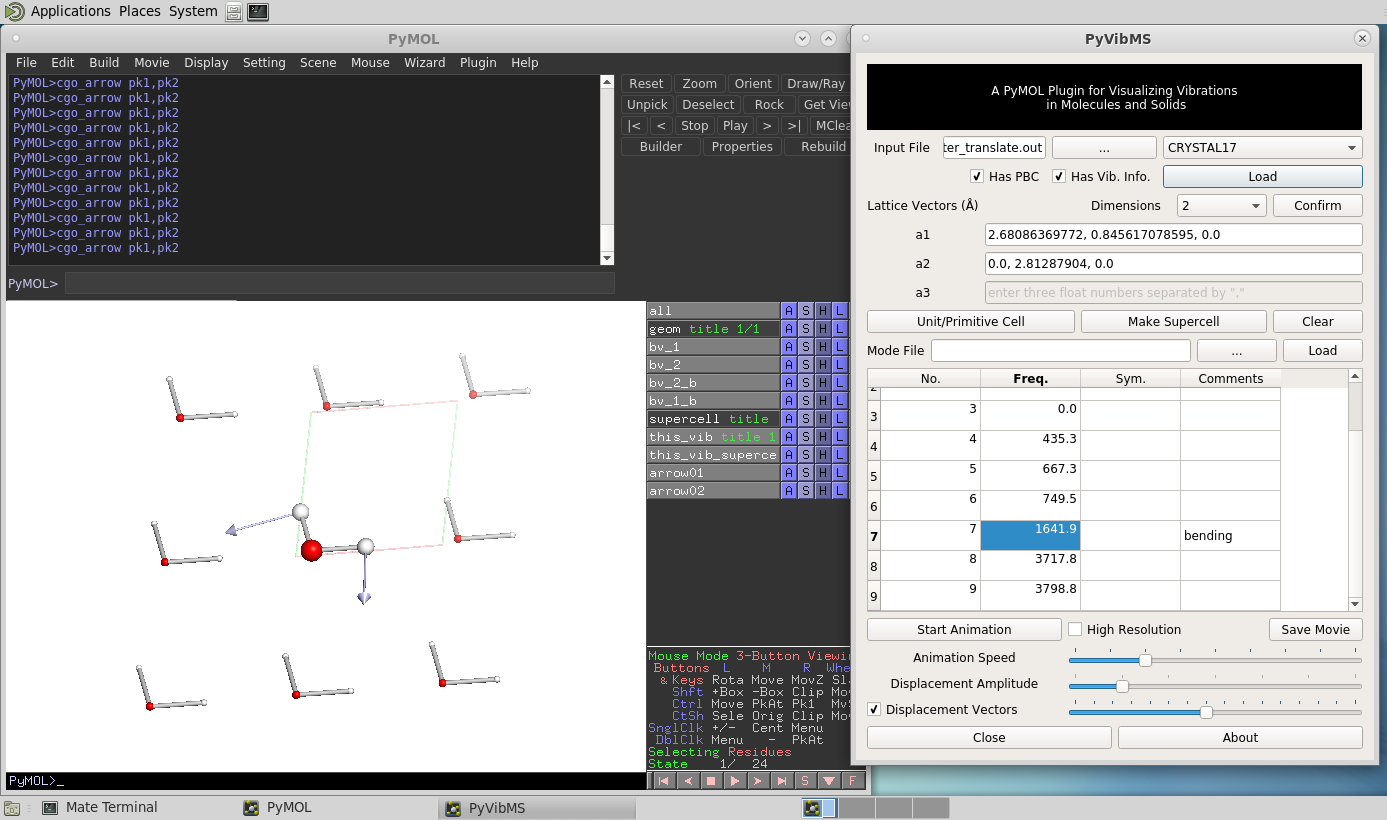Click the rewind-to-first-frame playback icon
Viewport: 1387px width, 820px height.
663,781
